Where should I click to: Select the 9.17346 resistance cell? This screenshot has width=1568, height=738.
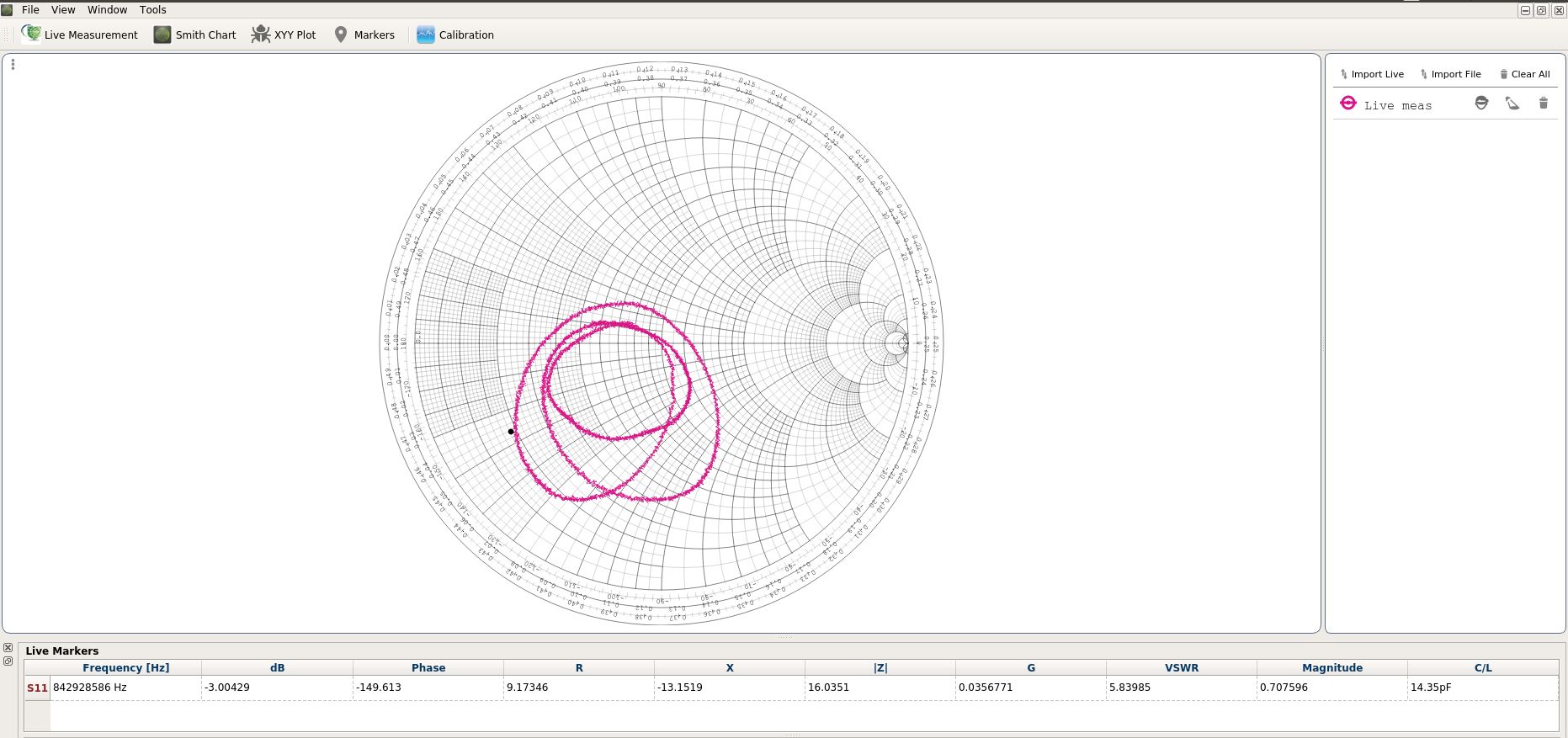click(x=579, y=688)
